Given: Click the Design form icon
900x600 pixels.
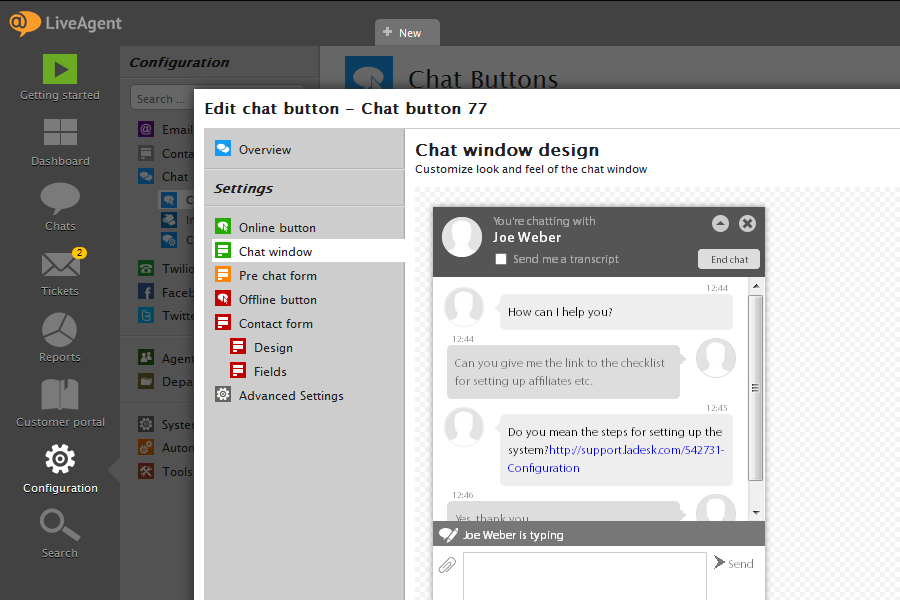Looking at the screenshot, I should [x=238, y=347].
